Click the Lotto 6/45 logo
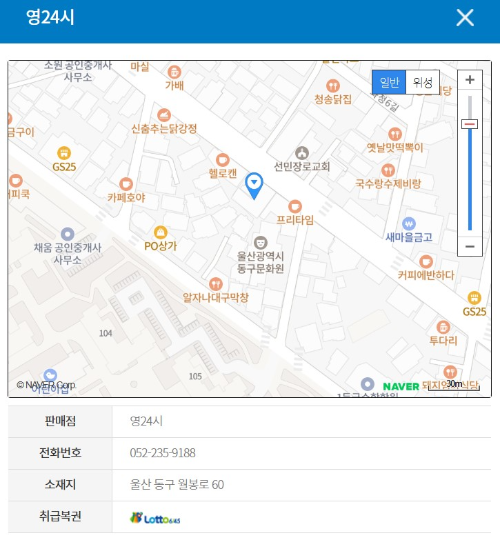Screen dimensions: 500x535 tap(155, 518)
